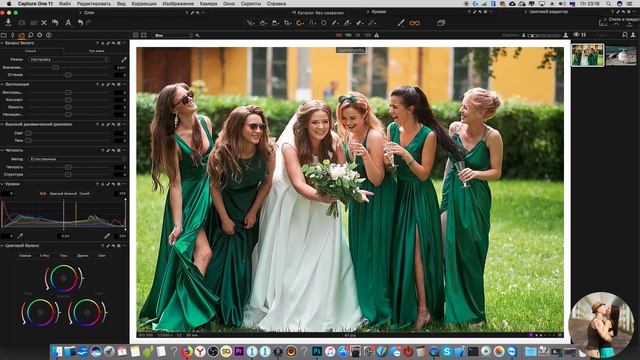Click the Undo arrow icon

80,23
